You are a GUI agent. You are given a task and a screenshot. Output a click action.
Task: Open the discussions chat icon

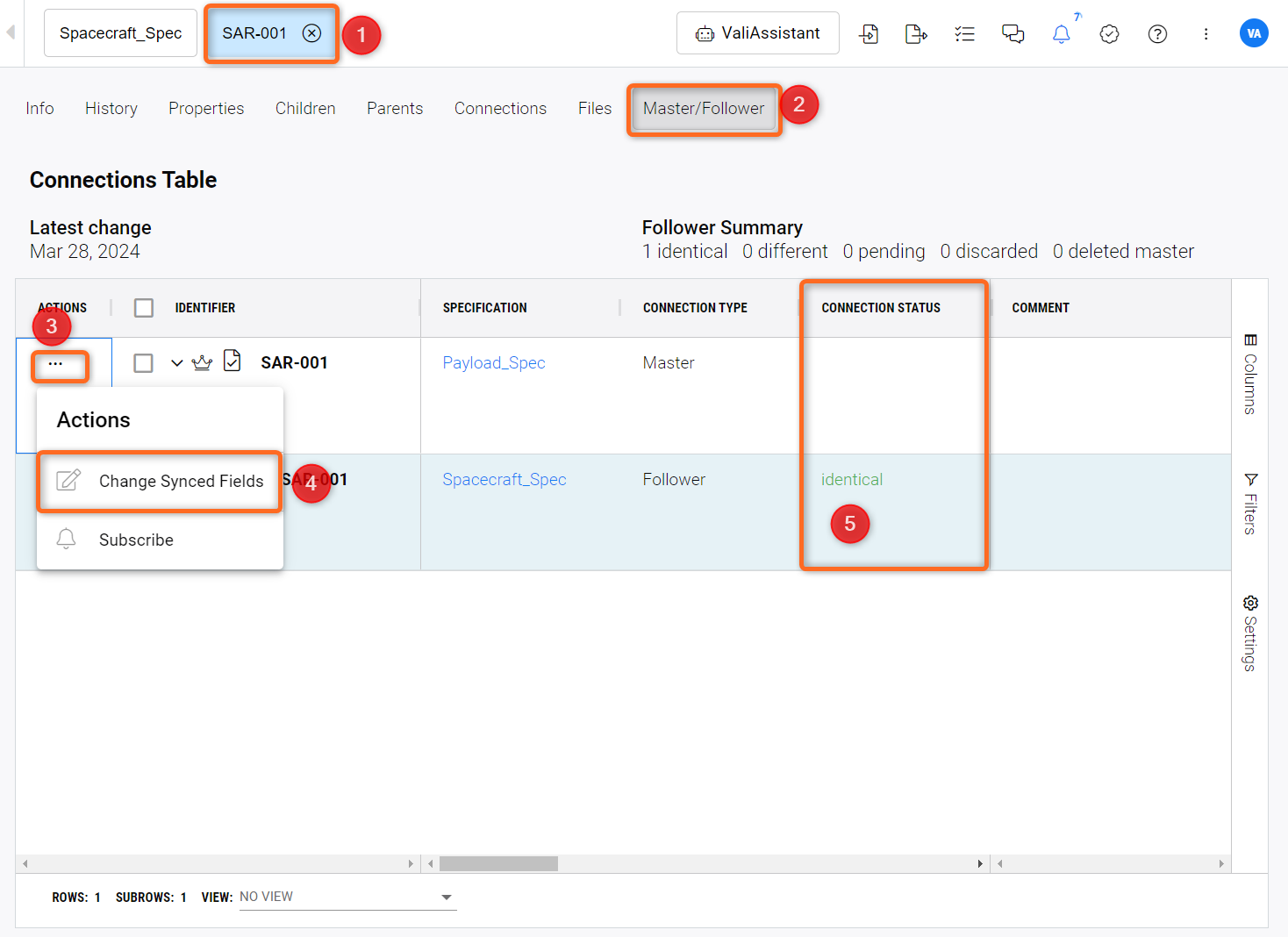(1013, 34)
